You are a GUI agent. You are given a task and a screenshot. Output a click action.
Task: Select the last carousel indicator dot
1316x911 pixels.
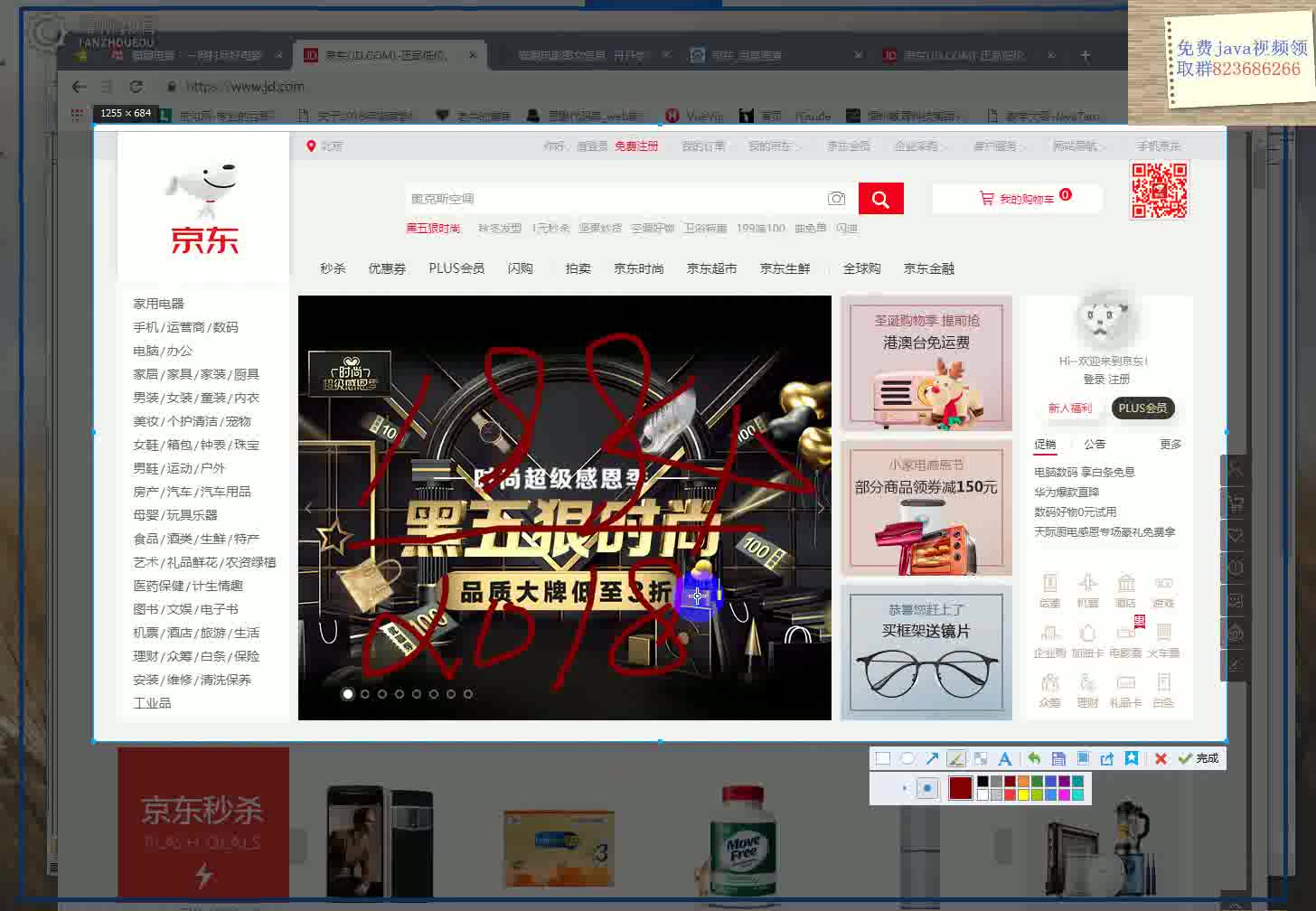pyautogui.click(x=467, y=694)
